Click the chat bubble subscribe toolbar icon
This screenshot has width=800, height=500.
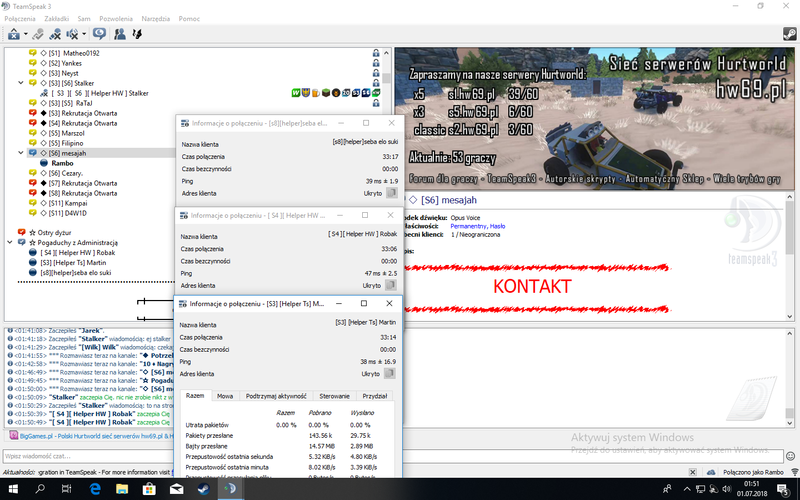pos(99,34)
